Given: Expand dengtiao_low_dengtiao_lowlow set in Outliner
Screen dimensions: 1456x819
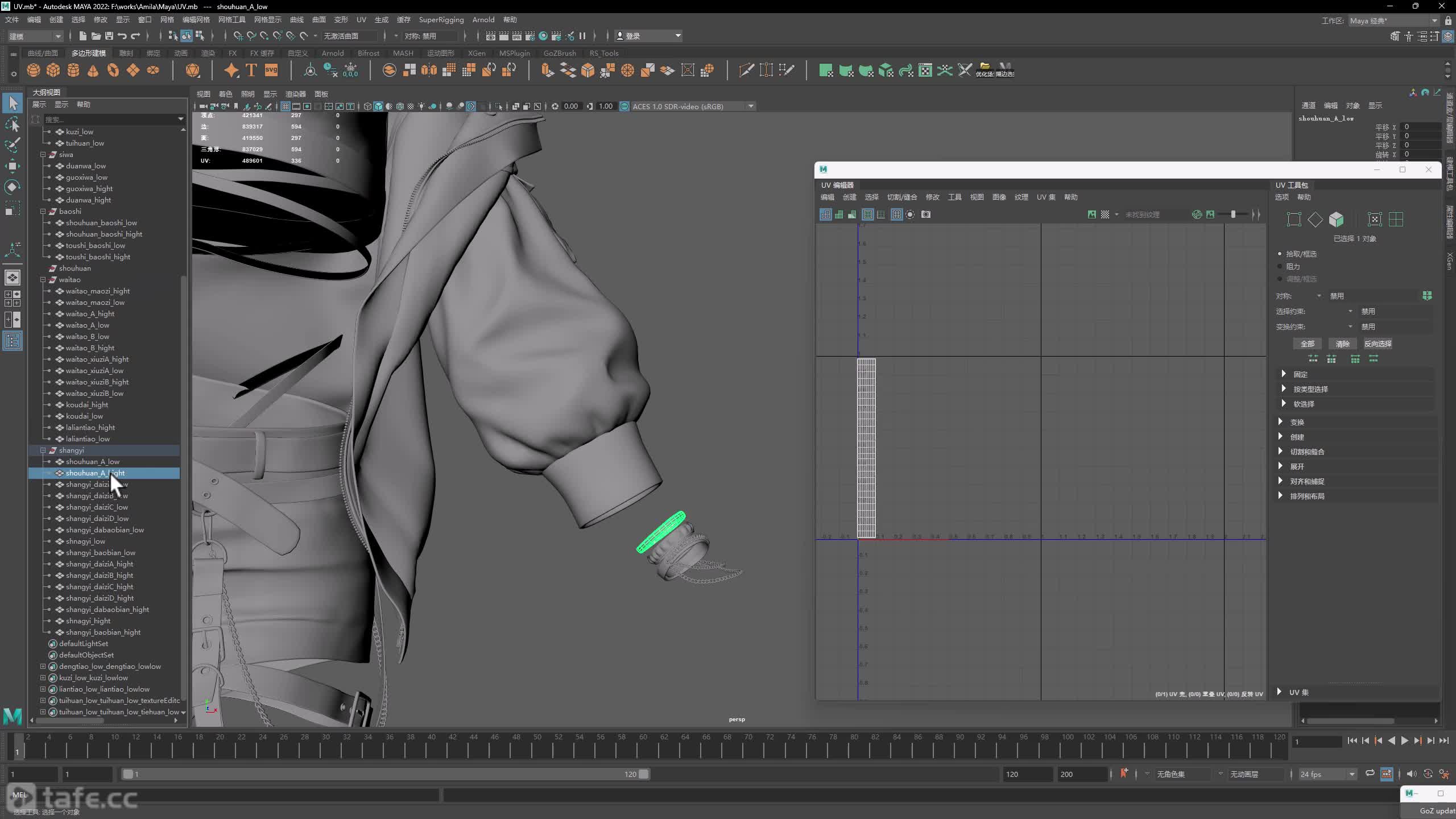Looking at the screenshot, I should pyautogui.click(x=43, y=666).
